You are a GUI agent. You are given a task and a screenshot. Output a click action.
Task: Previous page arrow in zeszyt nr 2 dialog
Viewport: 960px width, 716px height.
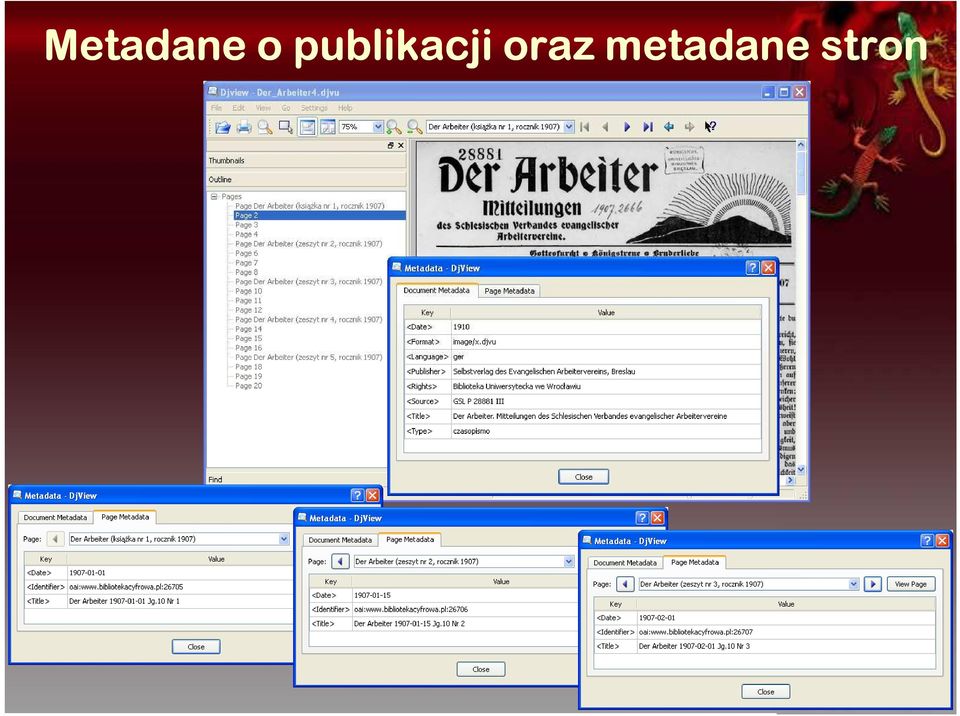click(x=340, y=562)
